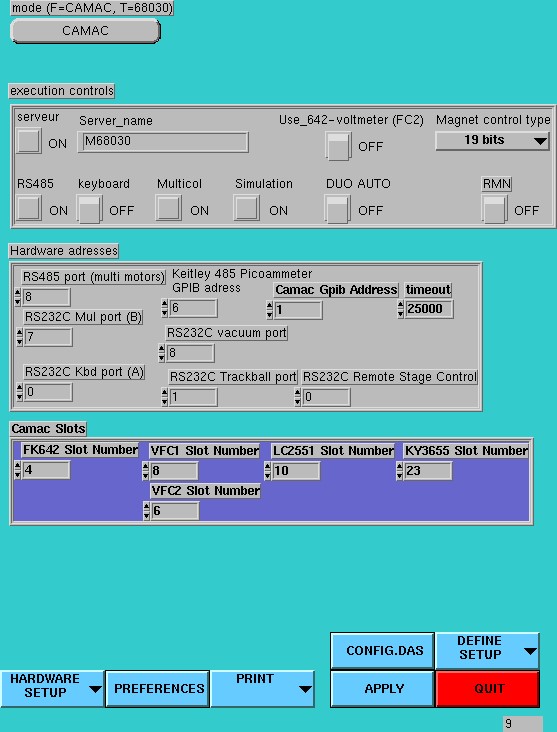The height and width of the screenshot is (732, 557).
Task: Click the KY3655 Slot Number field
Action: pyautogui.click(x=428, y=471)
